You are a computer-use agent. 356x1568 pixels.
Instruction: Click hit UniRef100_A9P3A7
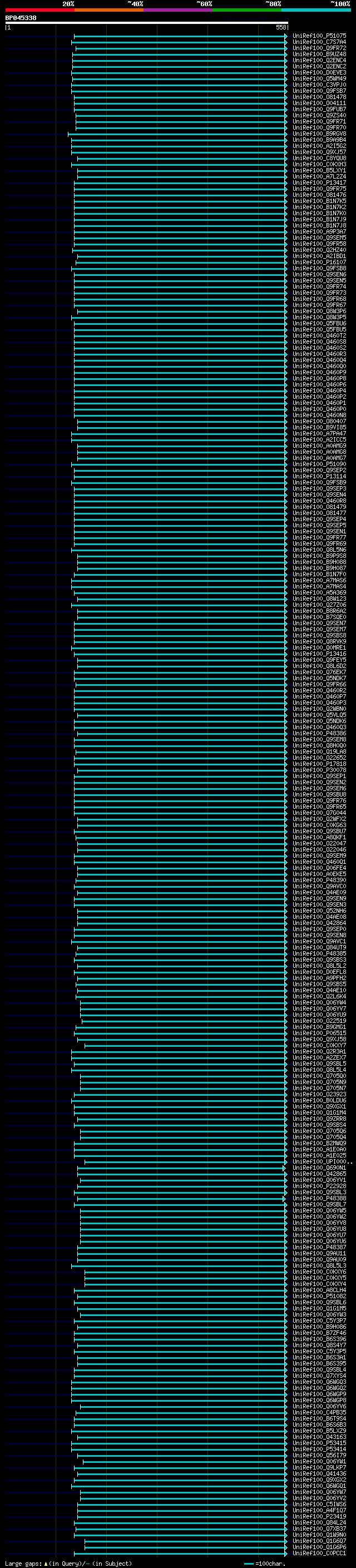(319, 232)
